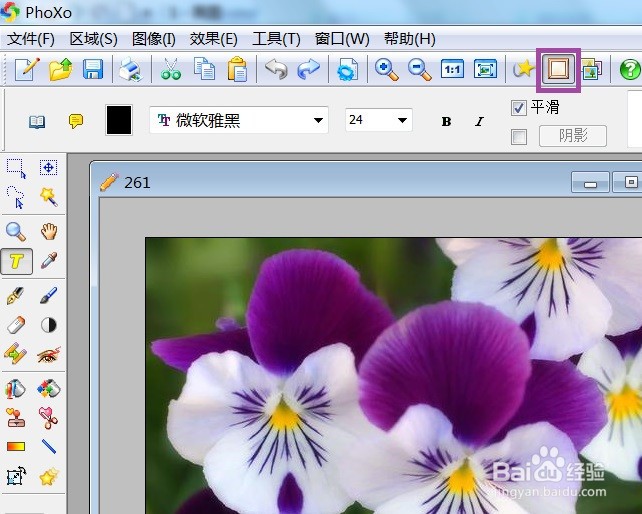Click the yellow speech bubble icon
This screenshot has width=642, height=514.
76,121
